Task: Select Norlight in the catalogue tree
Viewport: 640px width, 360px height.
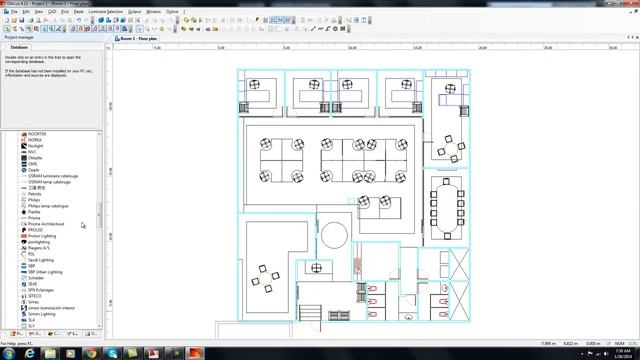Action: (x=36, y=146)
